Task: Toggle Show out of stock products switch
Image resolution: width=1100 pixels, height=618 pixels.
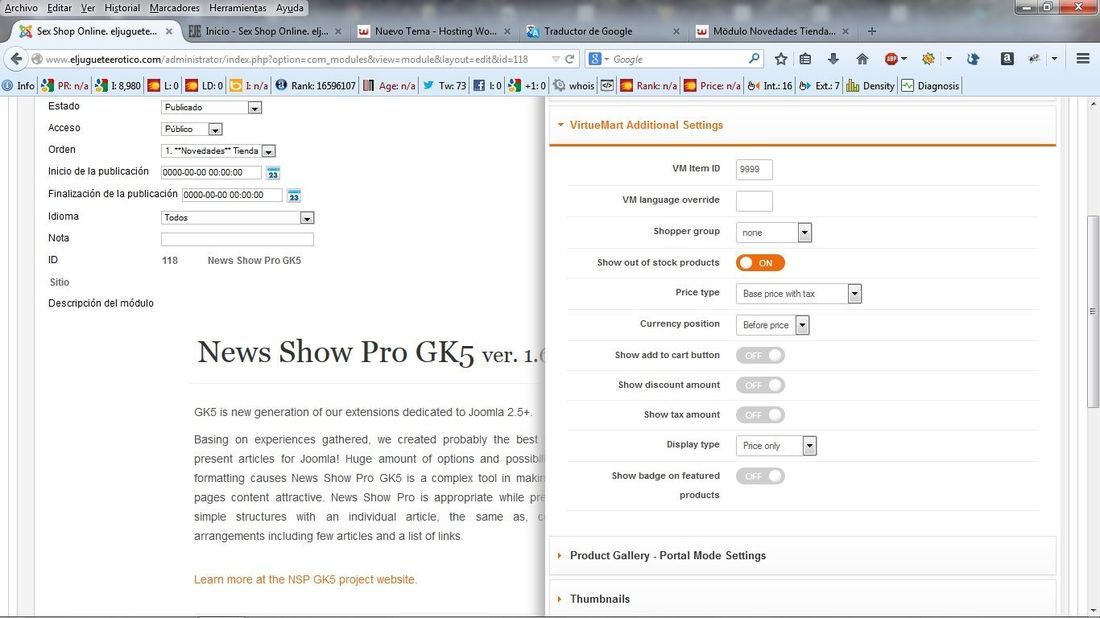Action: click(760, 263)
